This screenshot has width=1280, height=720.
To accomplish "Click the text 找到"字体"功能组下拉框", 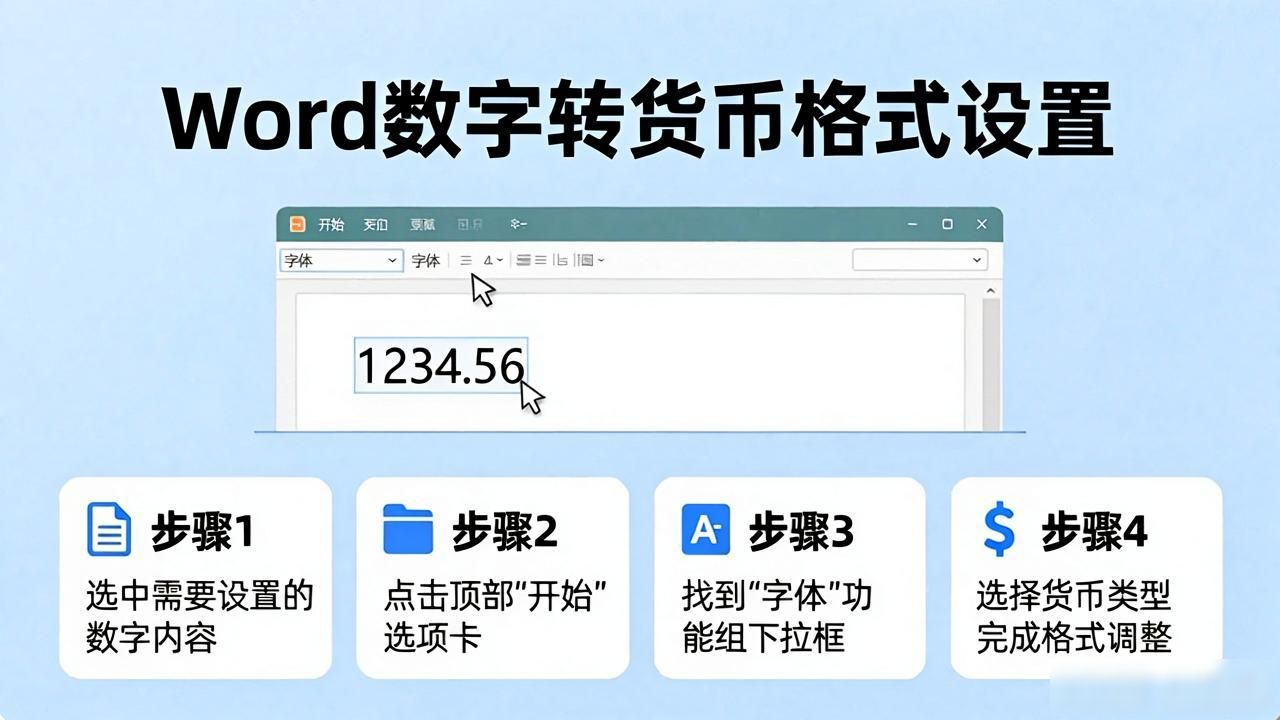I will (x=777, y=617).
